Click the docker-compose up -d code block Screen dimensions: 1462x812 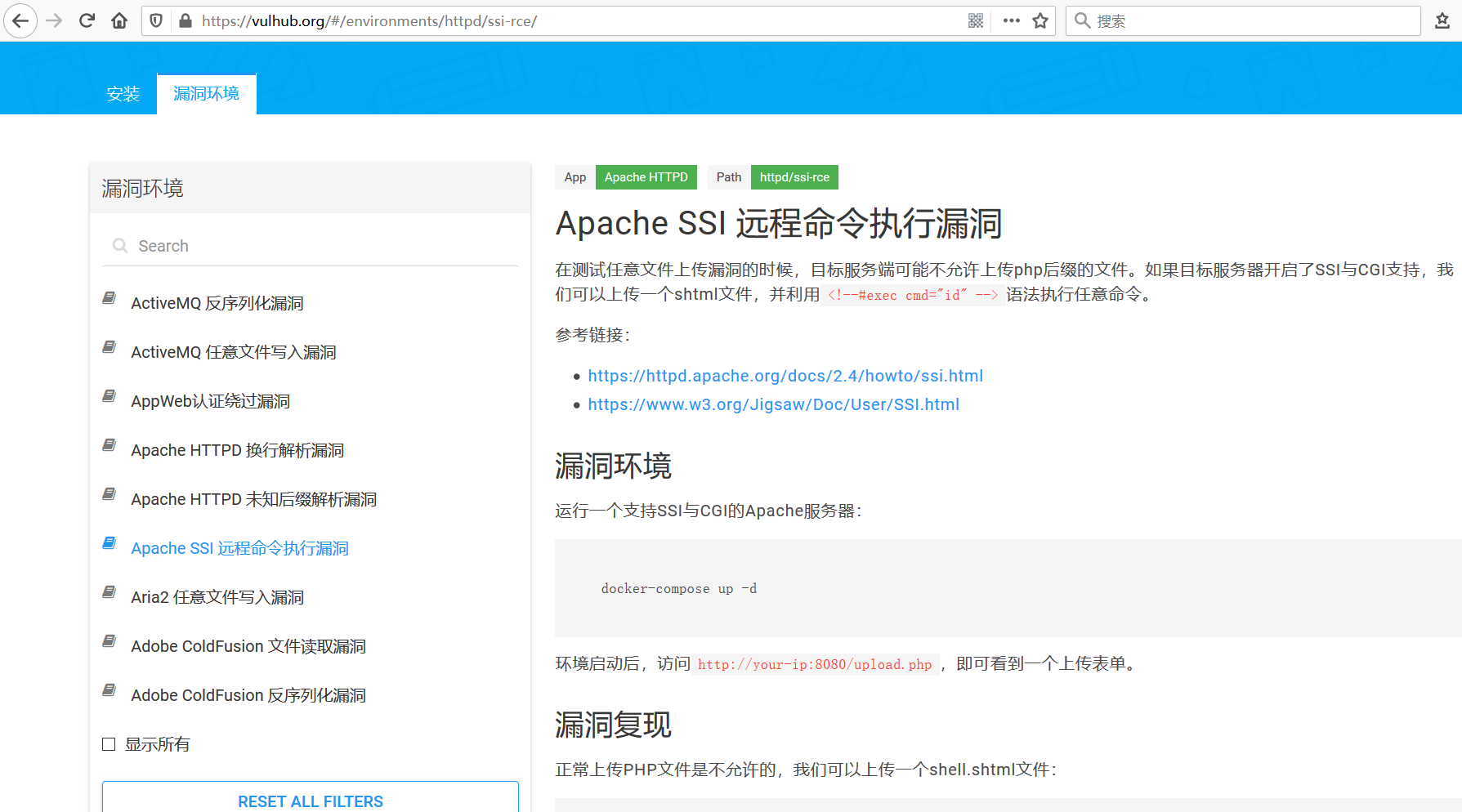(1008, 588)
